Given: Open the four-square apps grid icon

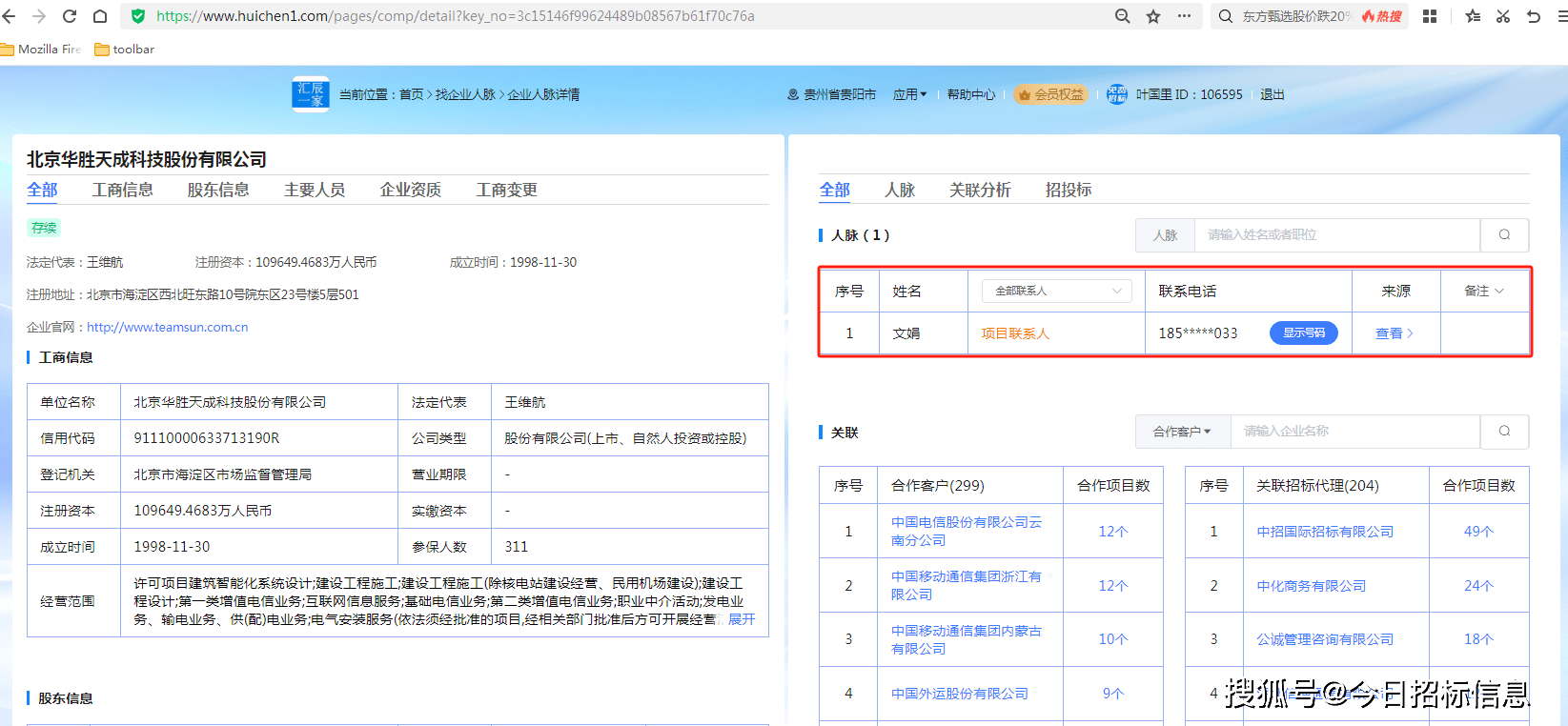Looking at the screenshot, I should pos(1430,16).
